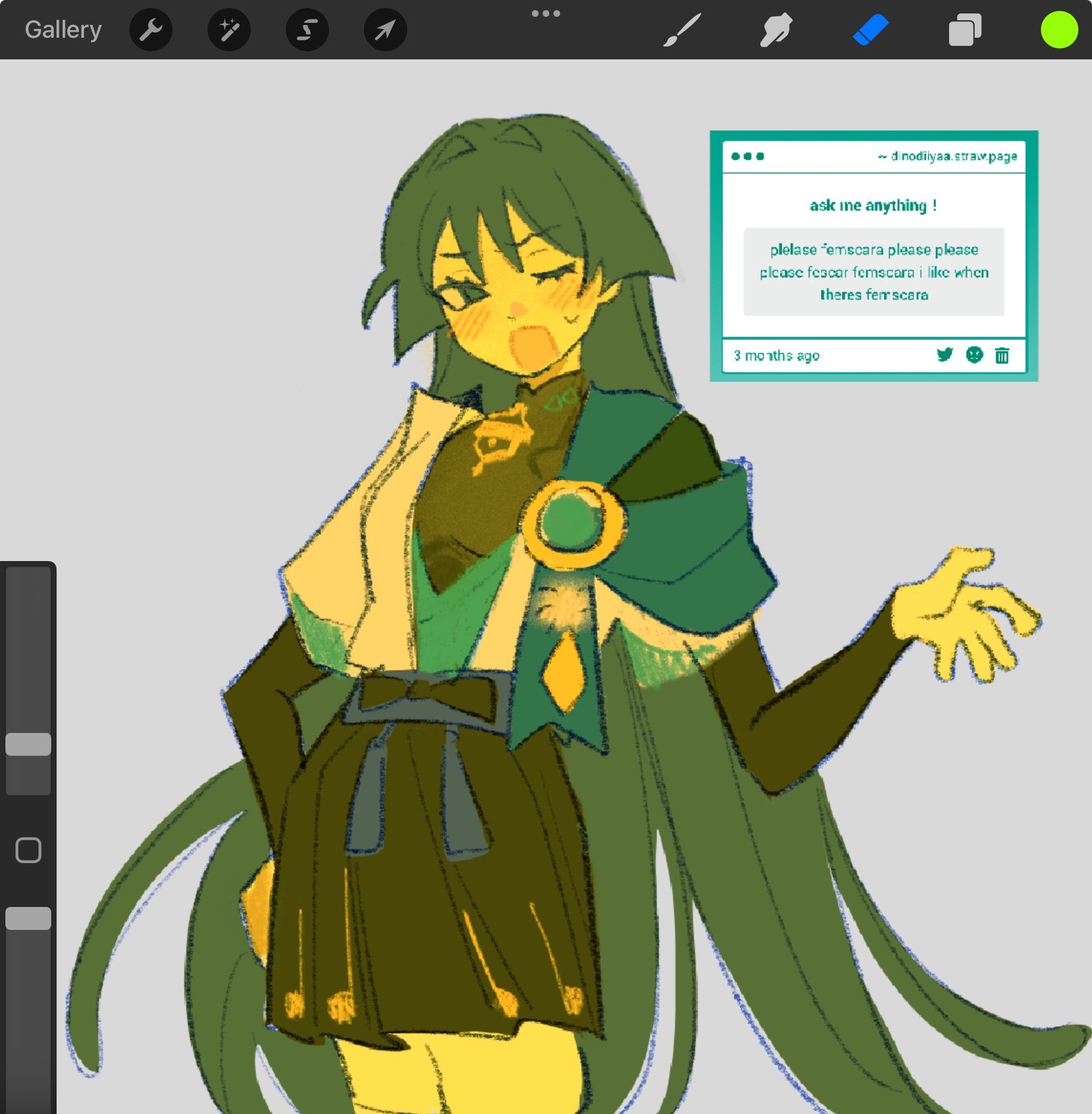Click the 'dinodiiyaa.straw.page' text
1092x1114 pixels.
(x=954, y=156)
